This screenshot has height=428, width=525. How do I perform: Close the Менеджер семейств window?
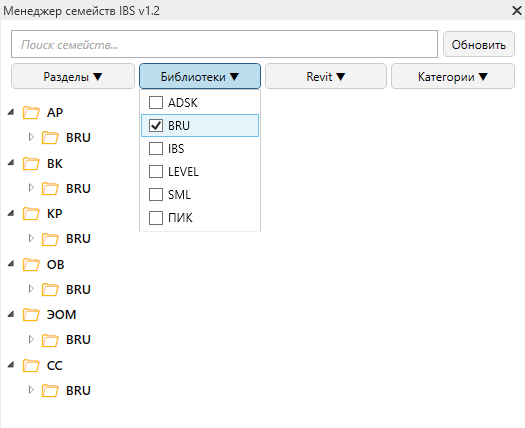pos(517,11)
